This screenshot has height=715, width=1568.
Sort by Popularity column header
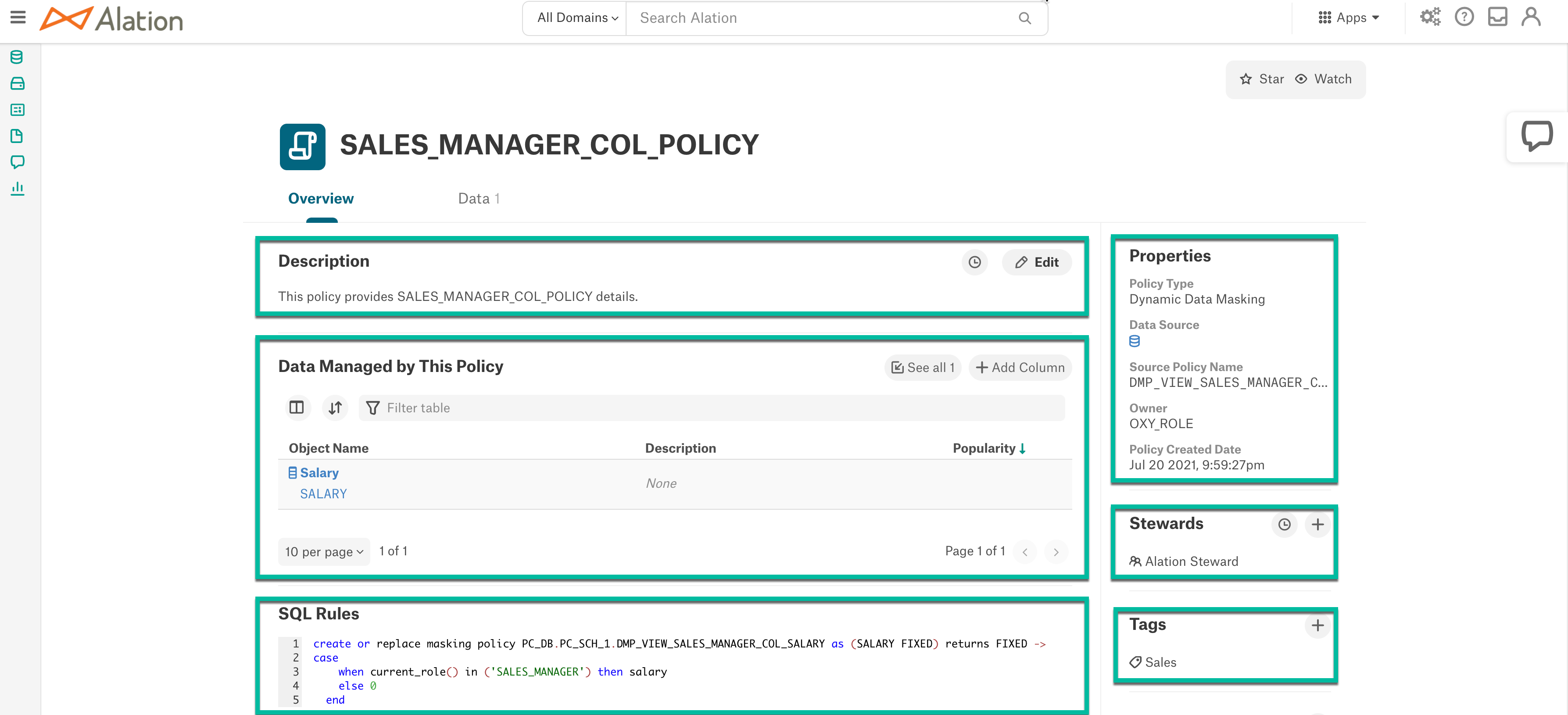click(x=989, y=448)
